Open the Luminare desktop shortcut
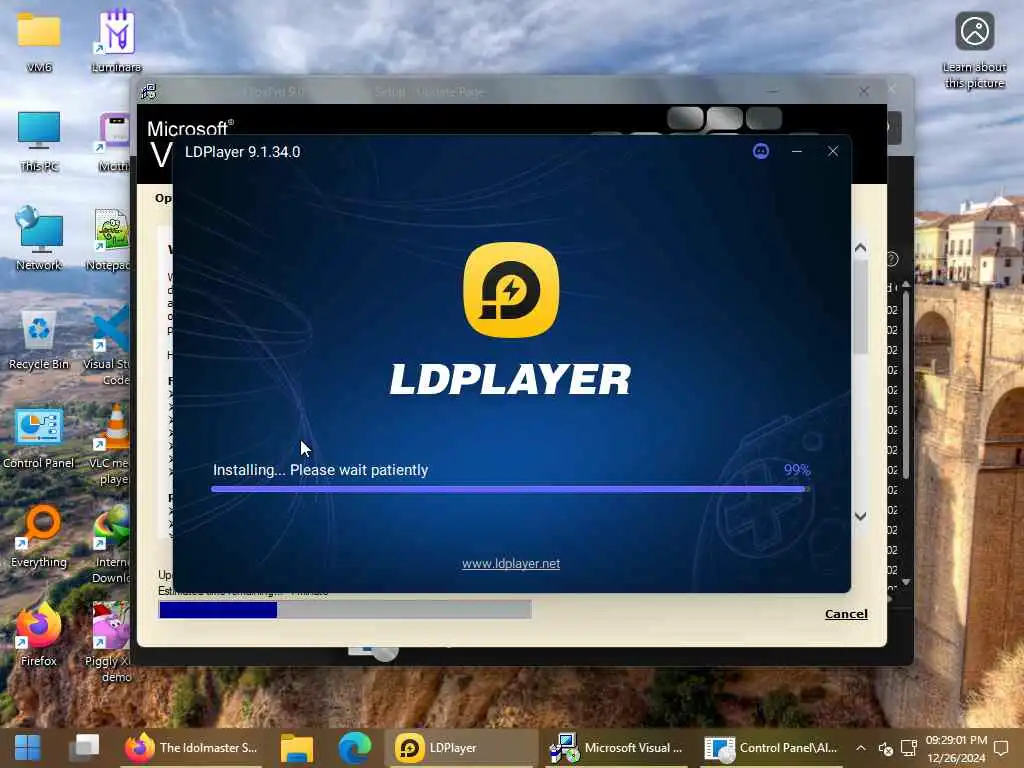The height and width of the screenshot is (768, 1024). tap(116, 40)
